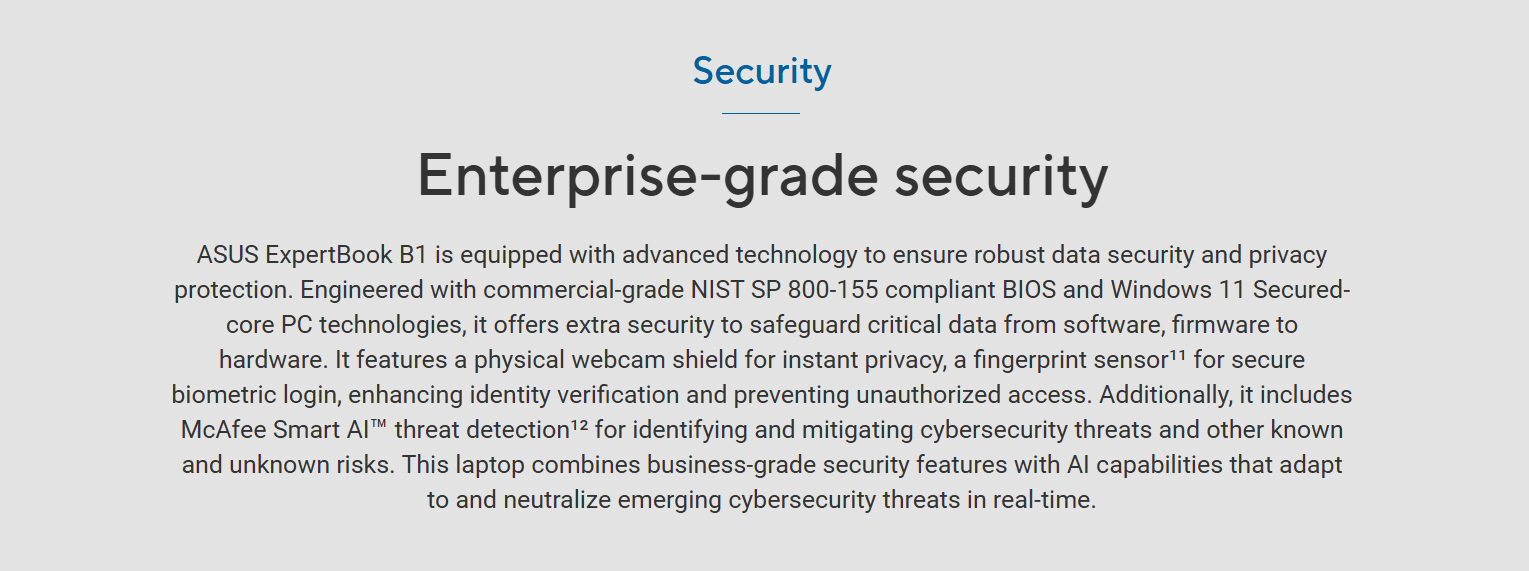Click the ASUS ExpertBook B1 text
The image size is (1529, 571).
point(312,255)
